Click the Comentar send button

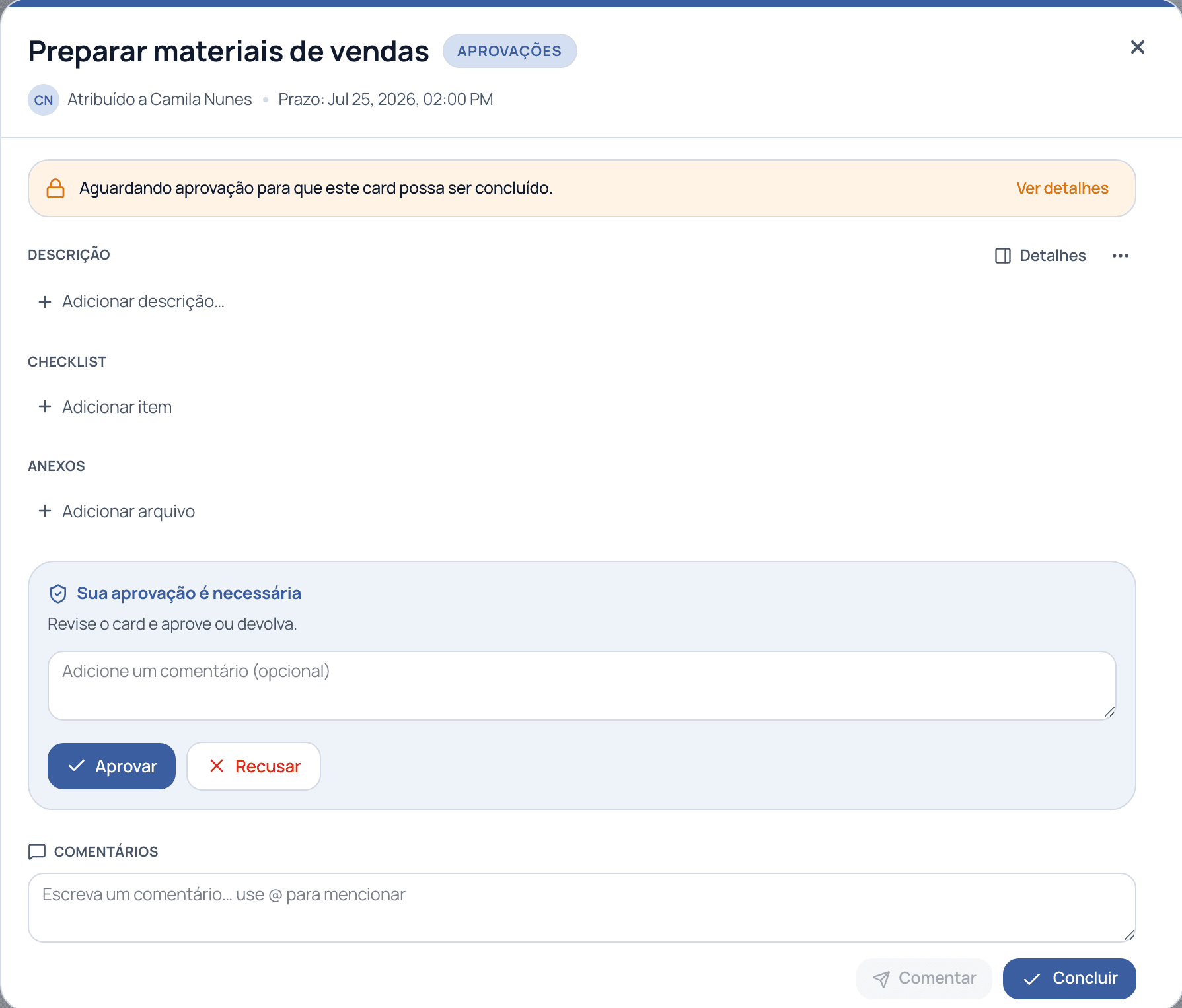click(924, 978)
